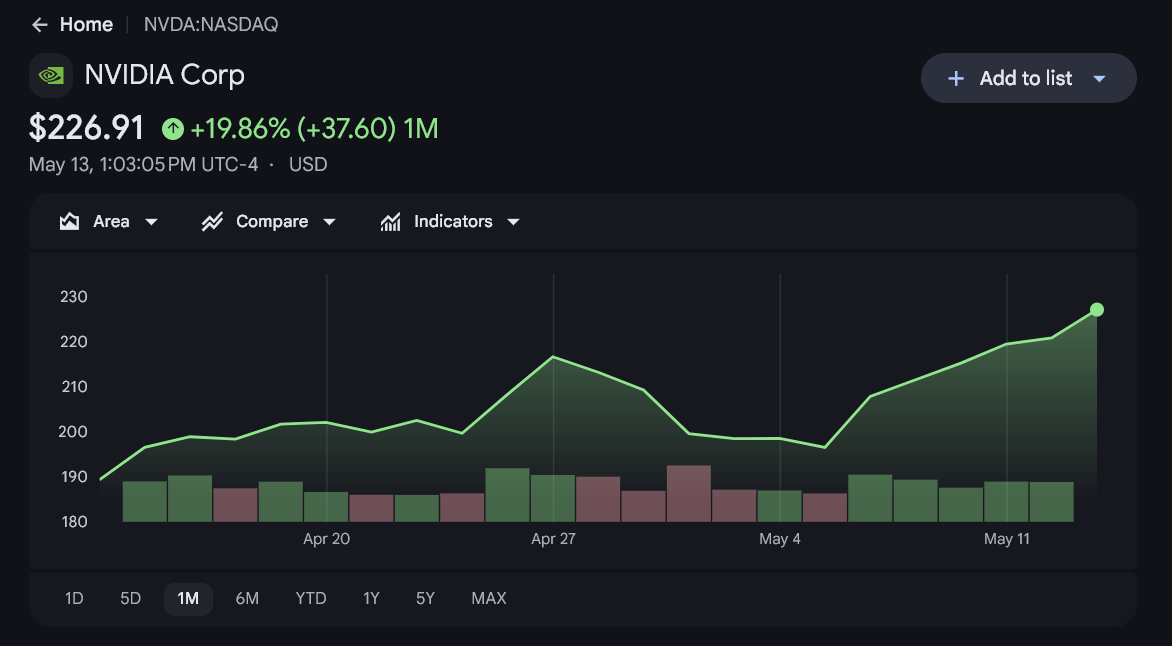Click the May 4 x-axis date label

tap(780, 539)
